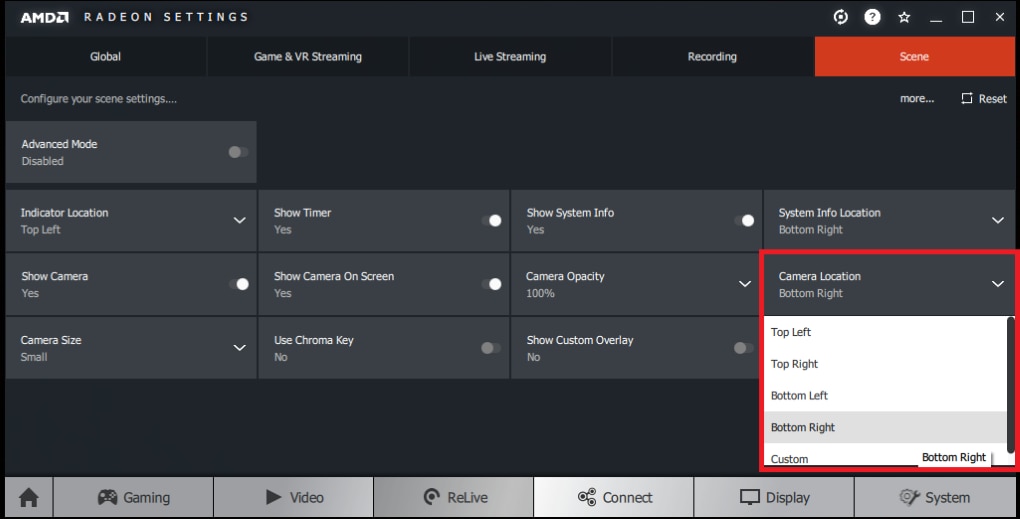Choose Top Right camera location

click(x=885, y=364)
